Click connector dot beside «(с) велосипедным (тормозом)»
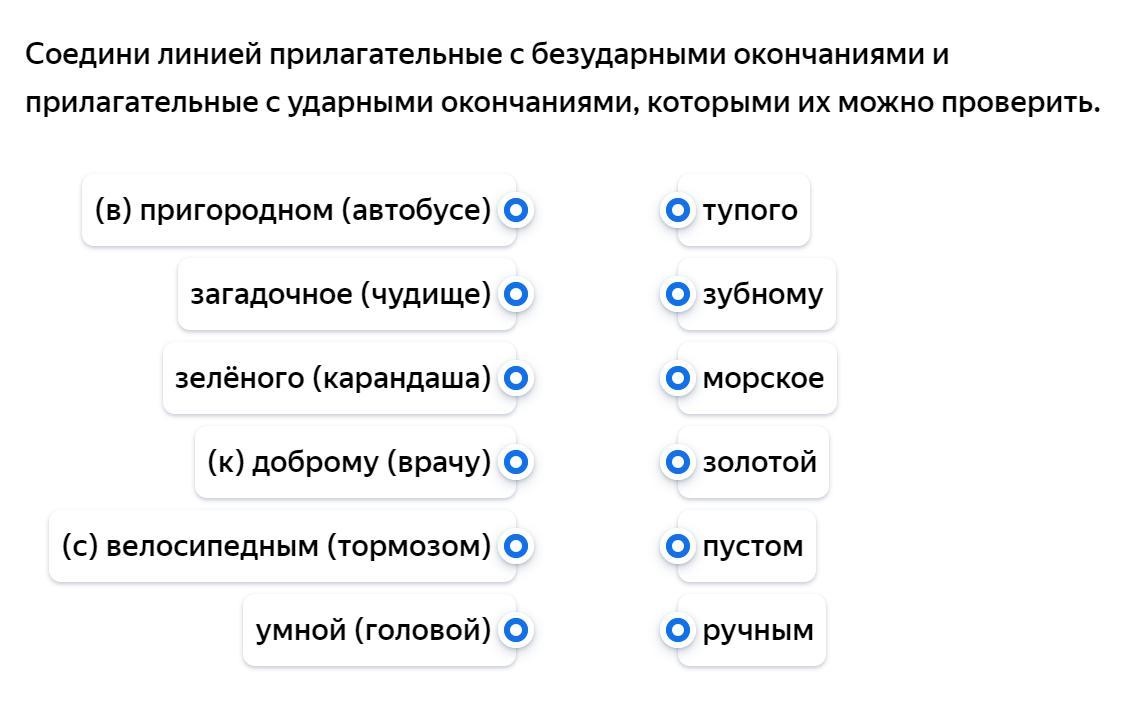Screen dimensions: 1145x703 point(515,547)
